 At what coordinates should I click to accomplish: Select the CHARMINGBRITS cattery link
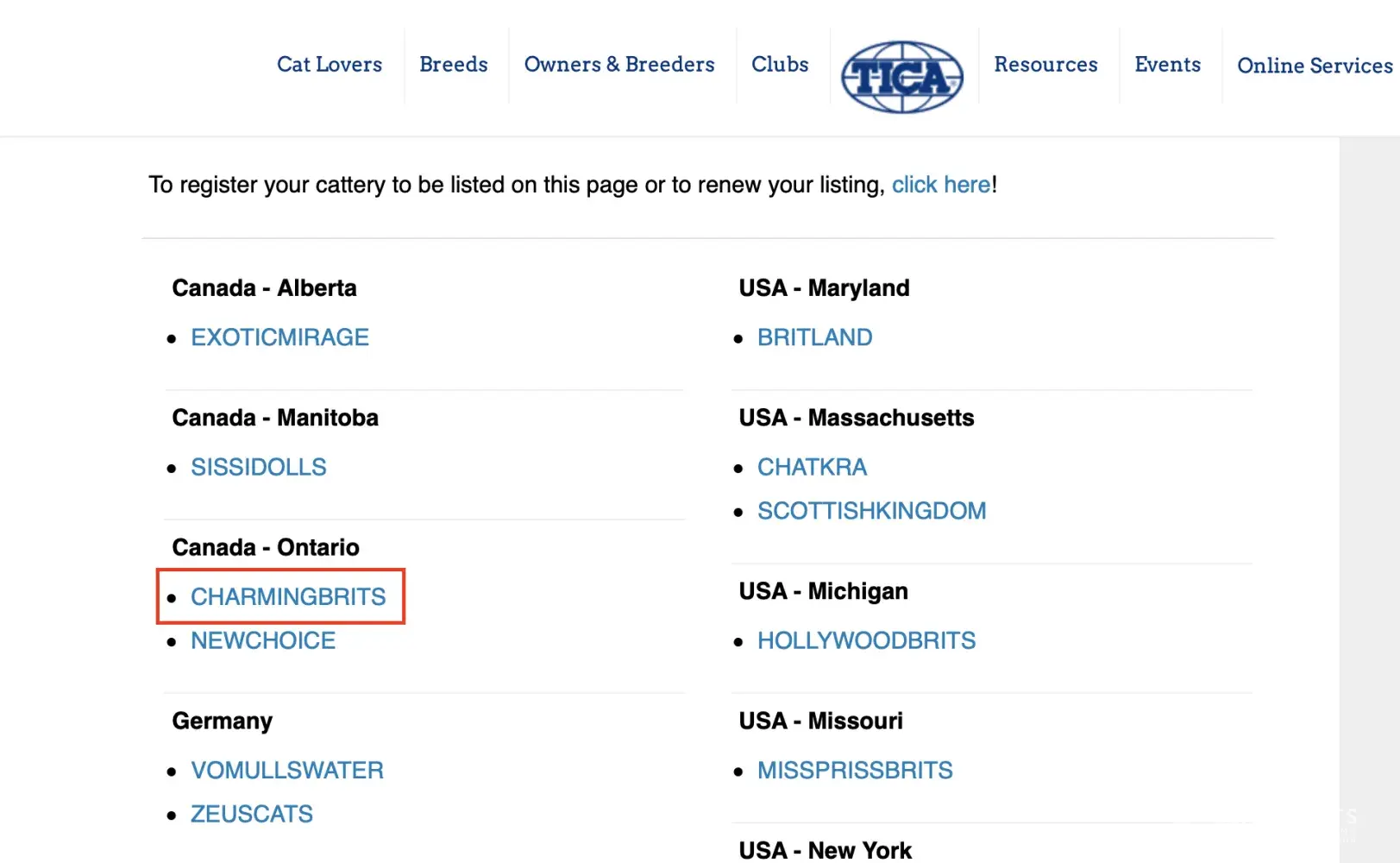[288, 596]
